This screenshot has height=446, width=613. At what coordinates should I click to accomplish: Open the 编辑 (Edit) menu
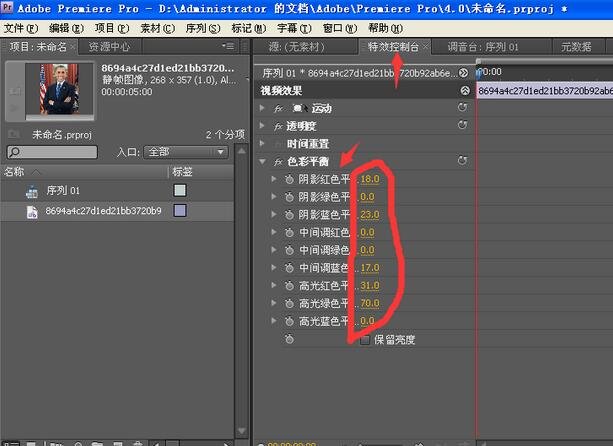66,28
